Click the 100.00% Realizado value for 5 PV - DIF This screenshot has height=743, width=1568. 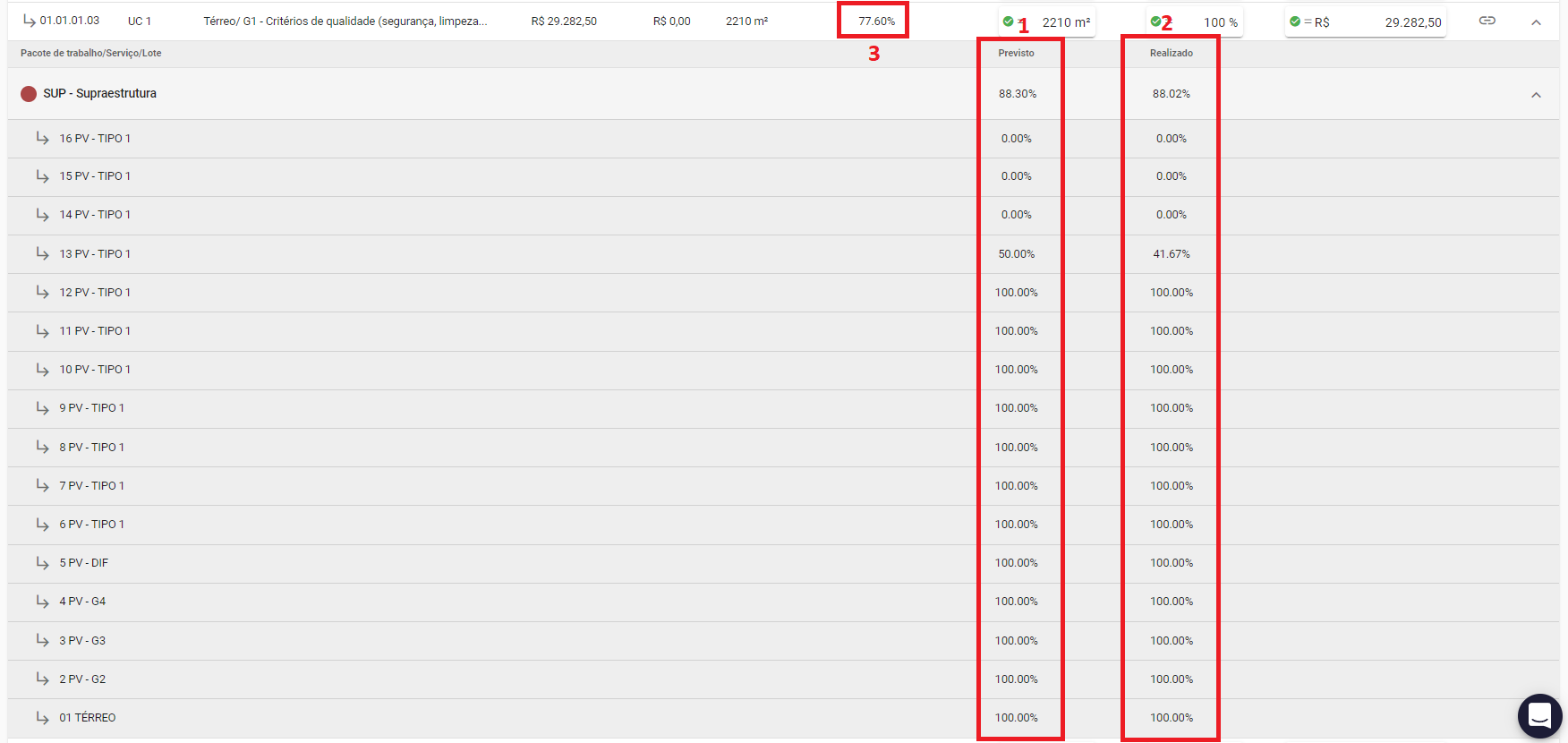click(x=1171, y=562)
